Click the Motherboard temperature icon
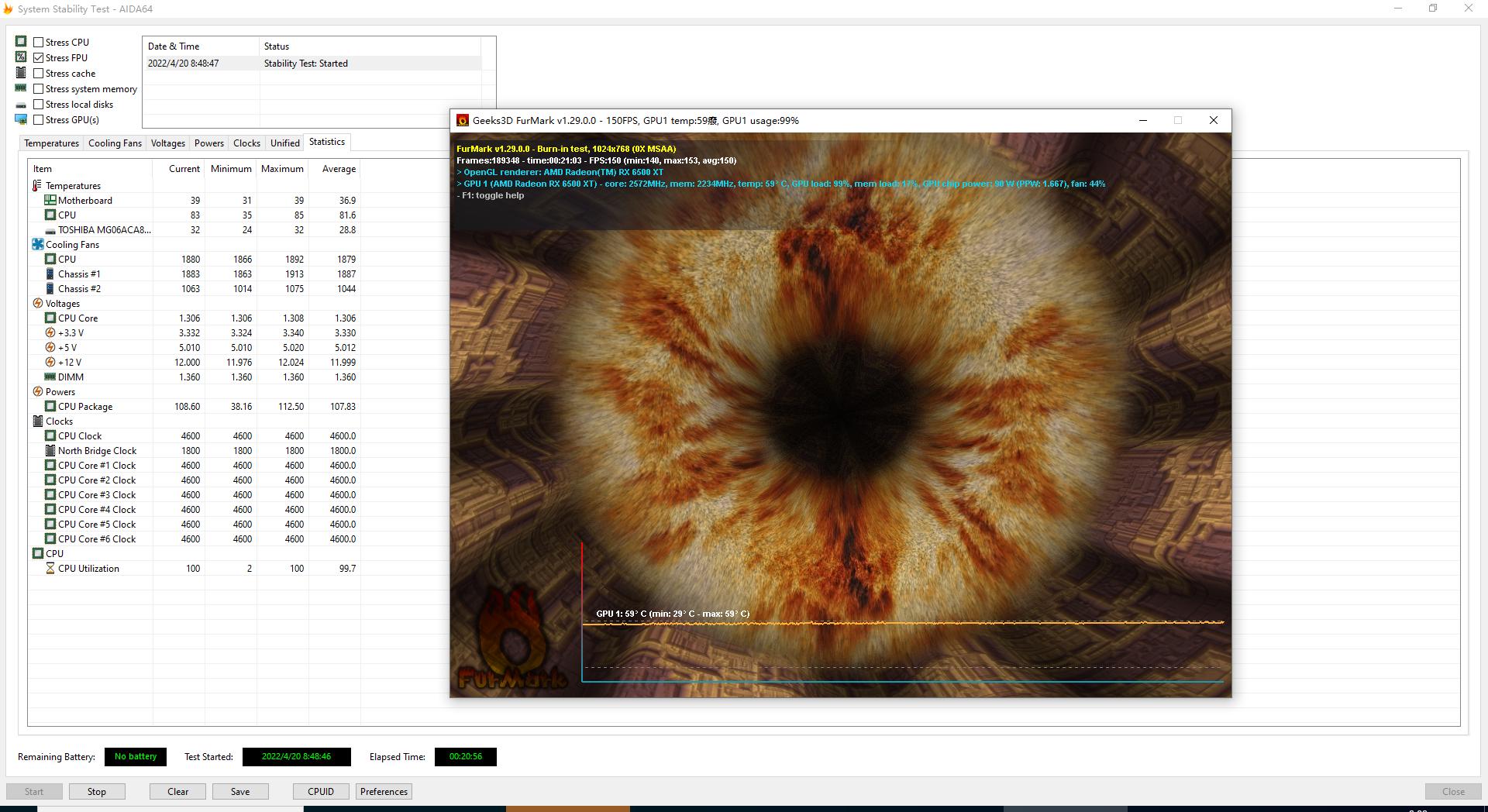The image size is (1488, 812). tap(50, 201)
